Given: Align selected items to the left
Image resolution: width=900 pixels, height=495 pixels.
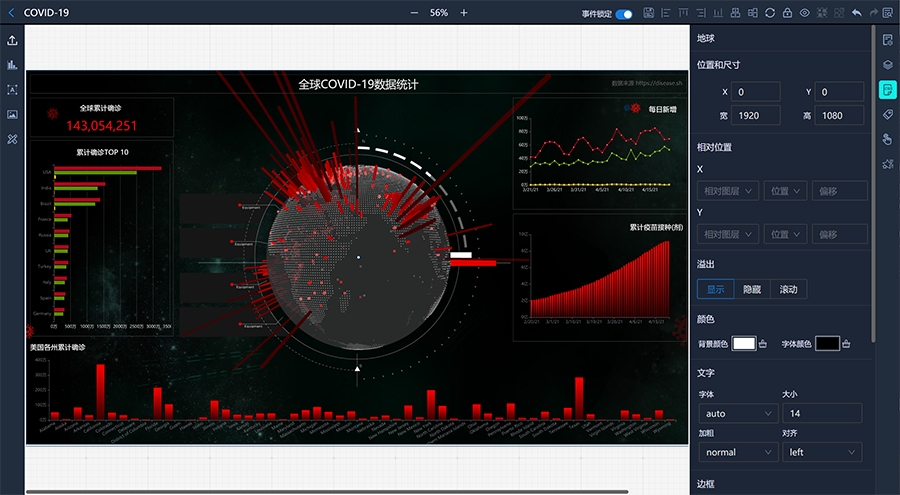Looking at the screenshot, I should [666, 13].
